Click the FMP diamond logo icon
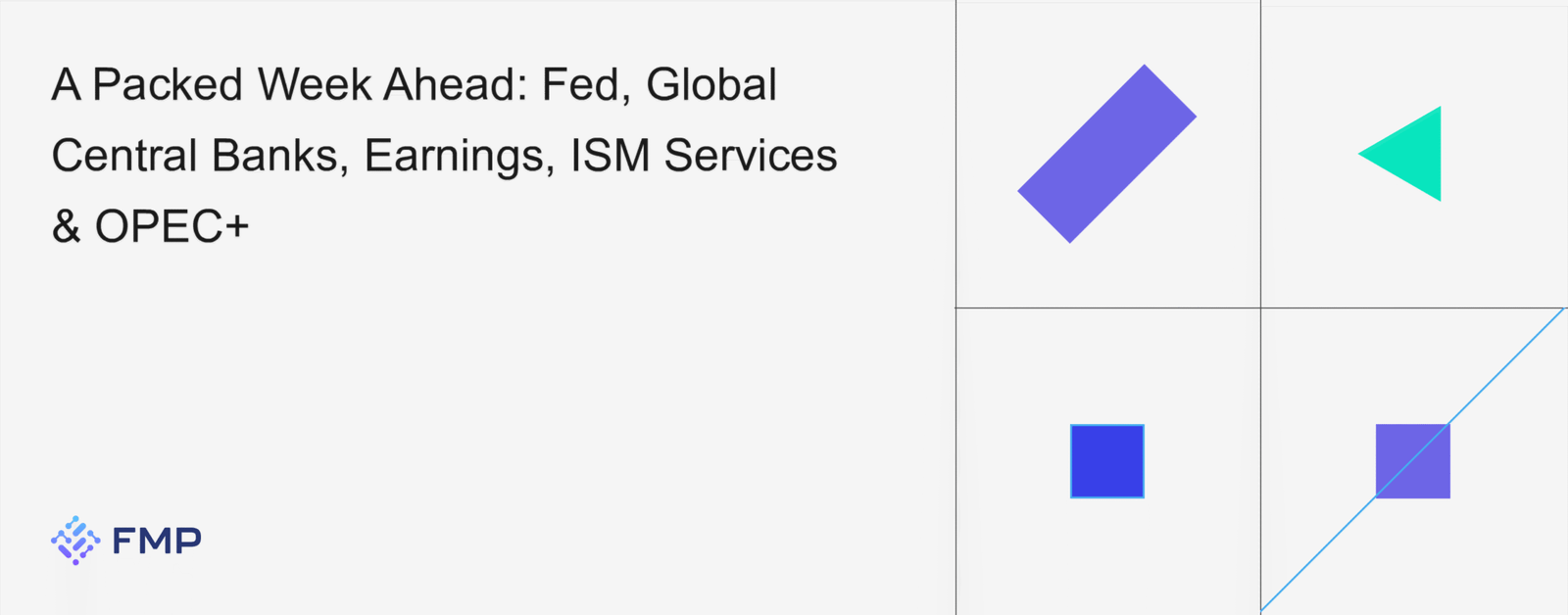The image size is (1568, 615). (x=75, y=540)
